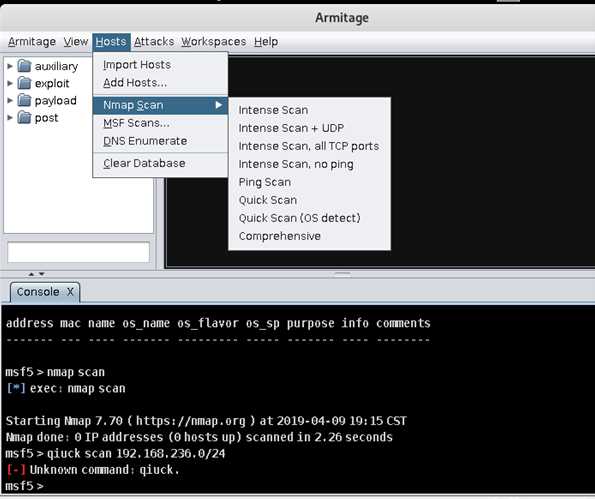This screenshot has width=595, height=499.
Task: Choose Import Hosts from menu
Action: 160,65
